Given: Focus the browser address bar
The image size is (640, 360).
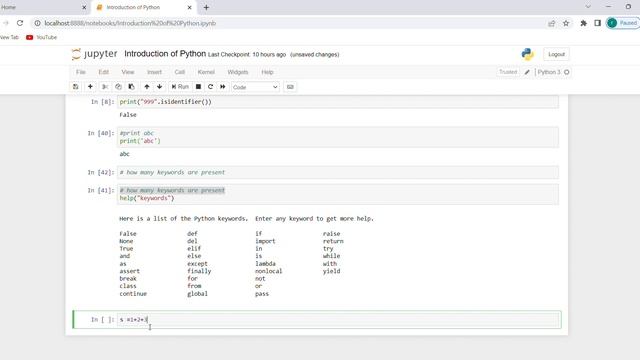Looking at the screenshot, I should 286,23.
